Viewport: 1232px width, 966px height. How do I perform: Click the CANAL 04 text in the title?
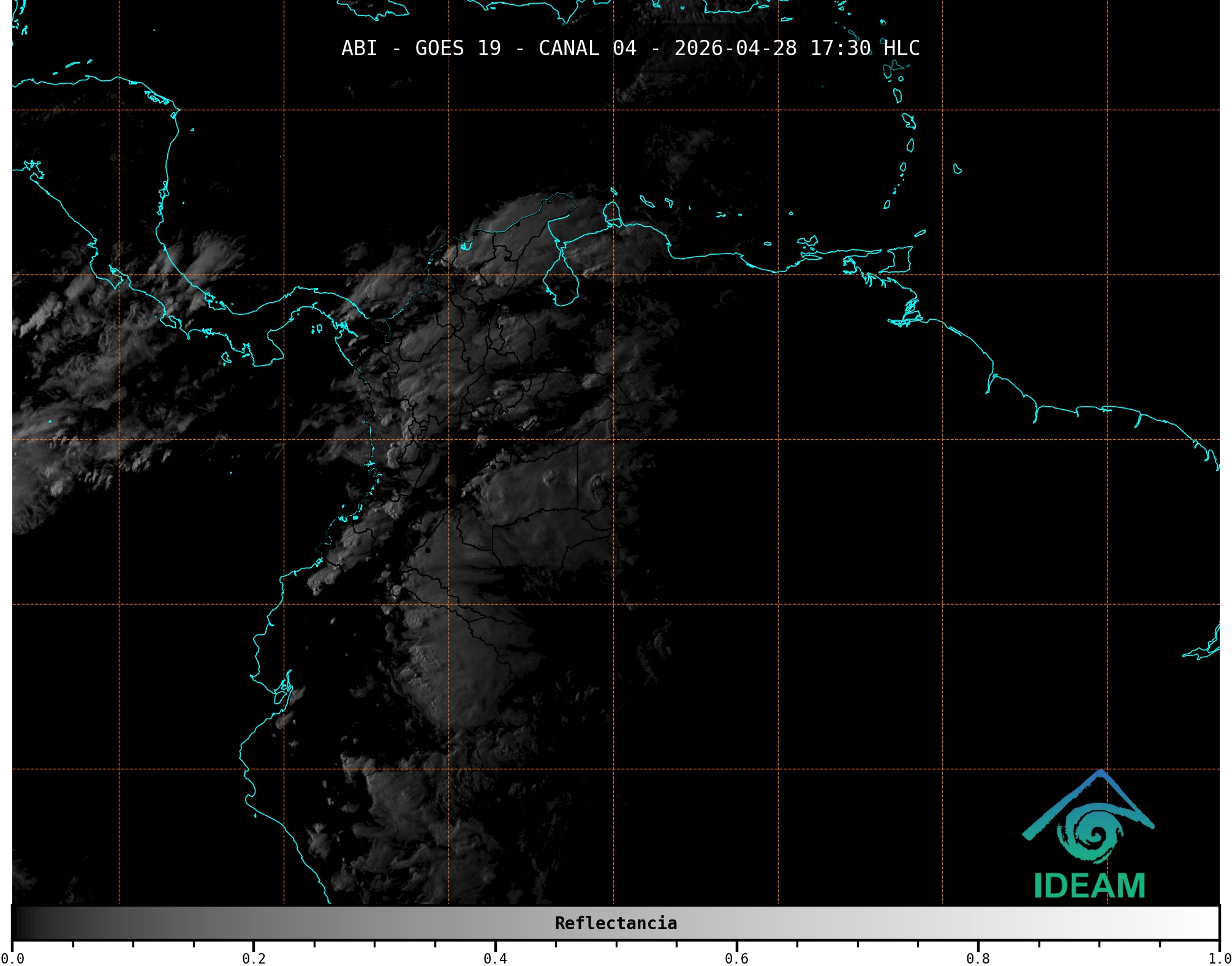click(587, 48)
